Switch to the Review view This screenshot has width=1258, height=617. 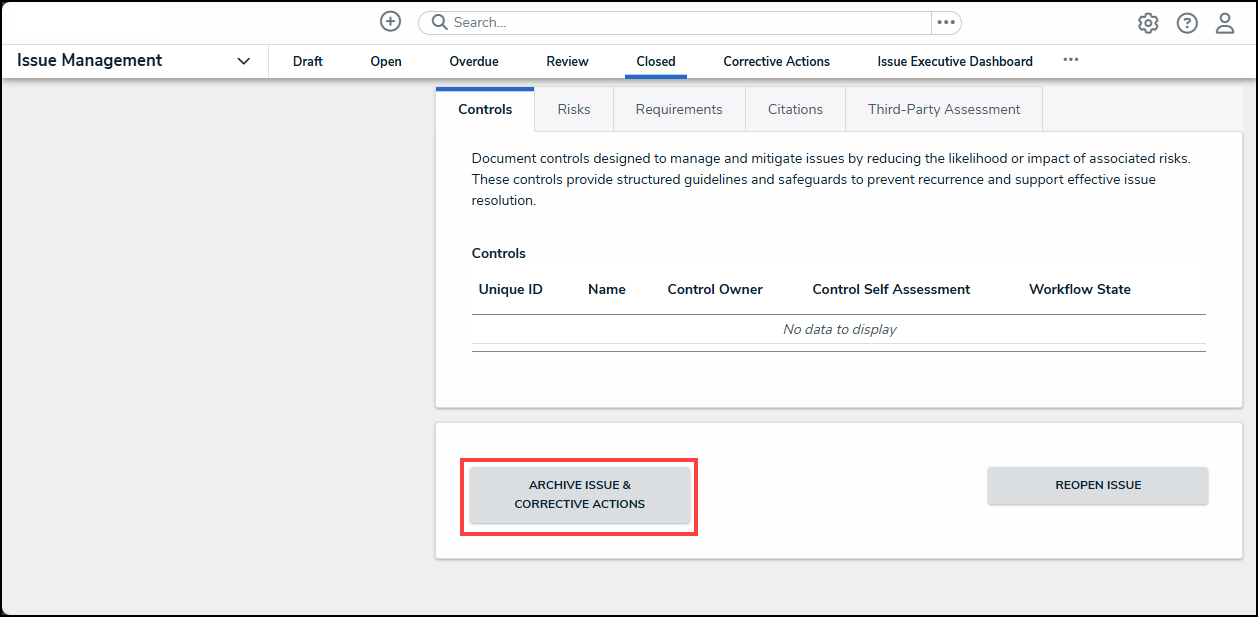click(x=567, y=61)
